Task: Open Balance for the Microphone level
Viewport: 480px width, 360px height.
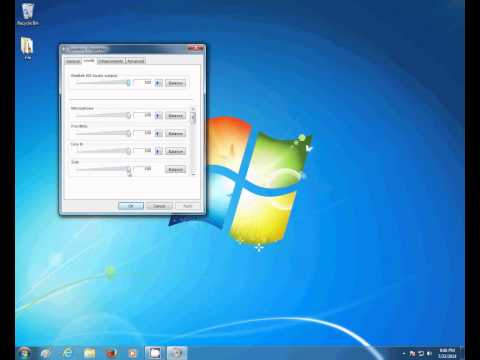Action: 175,116
